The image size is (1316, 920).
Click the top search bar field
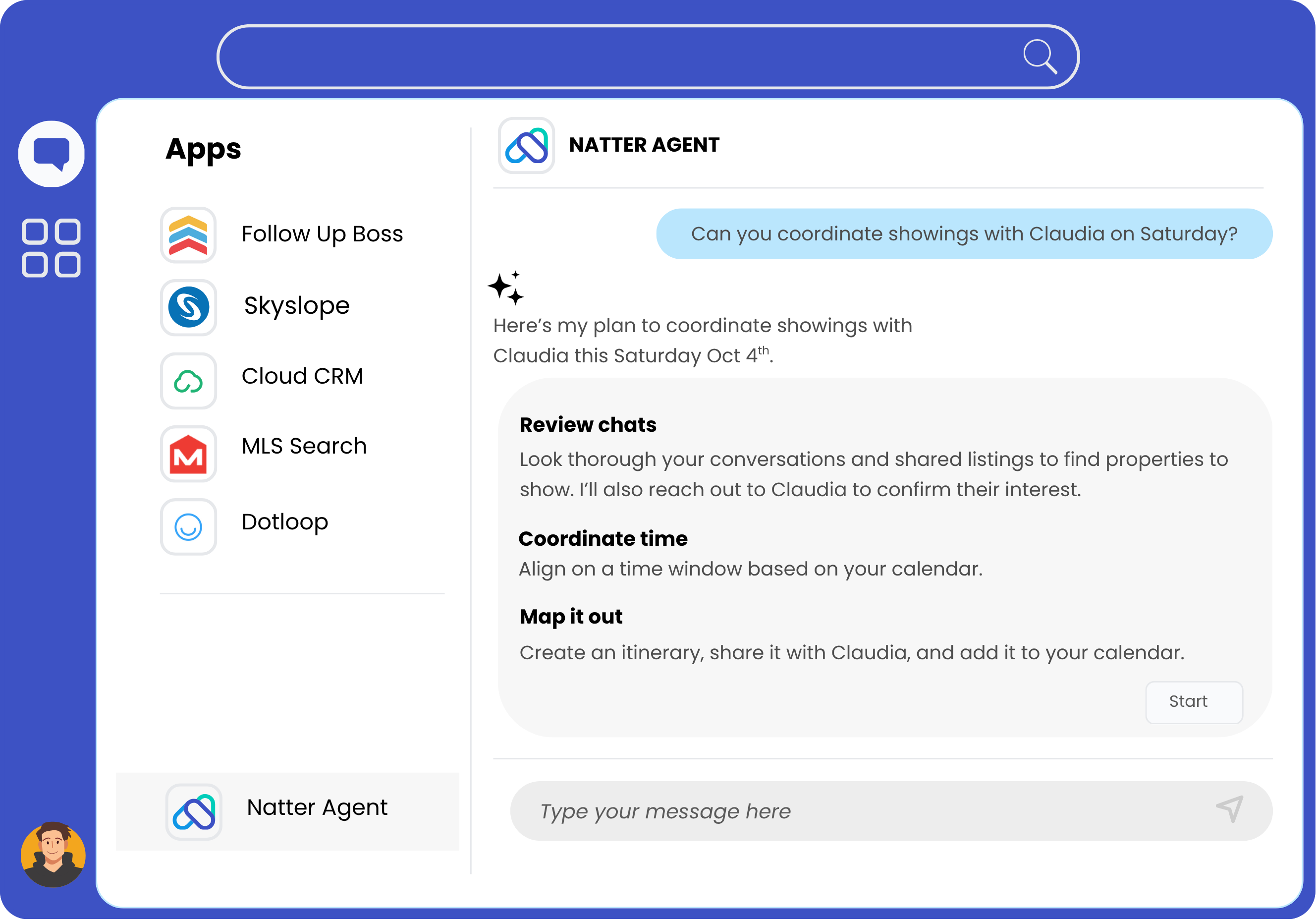[619, 56]
